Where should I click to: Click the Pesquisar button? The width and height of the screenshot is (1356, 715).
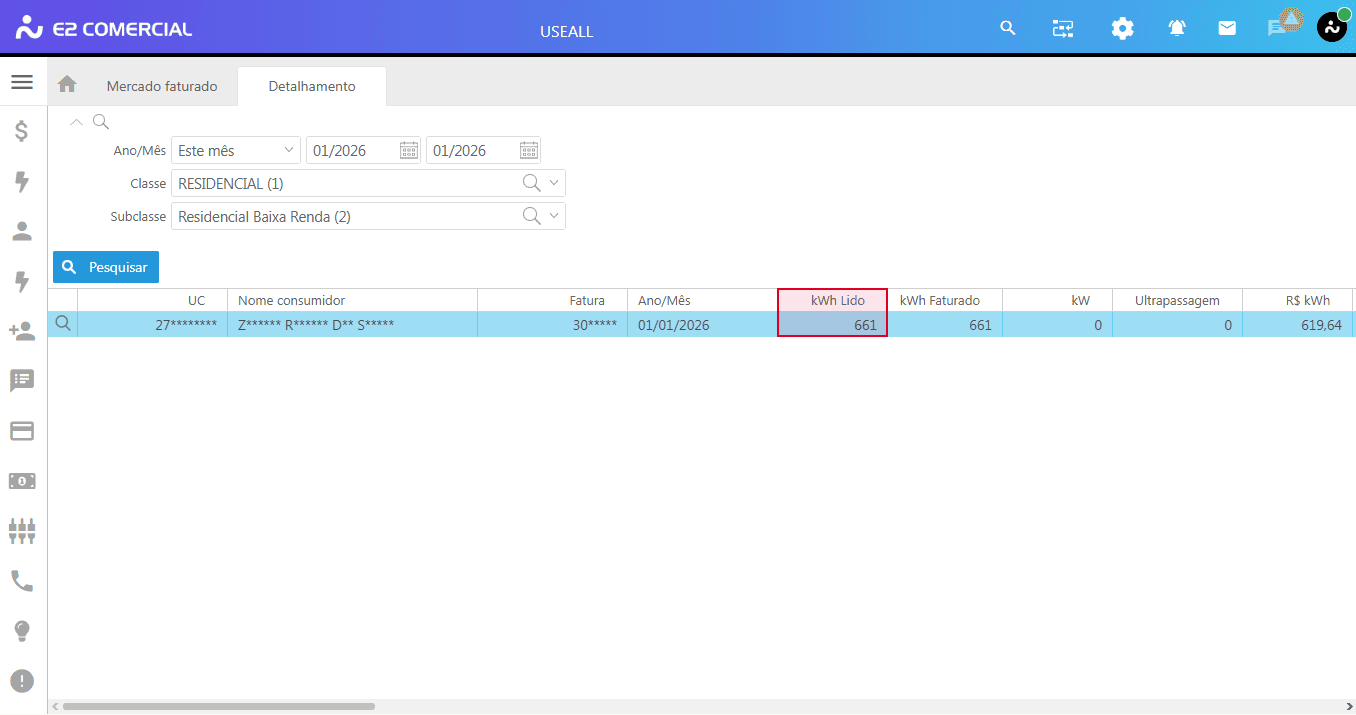(x=106, y=267)
